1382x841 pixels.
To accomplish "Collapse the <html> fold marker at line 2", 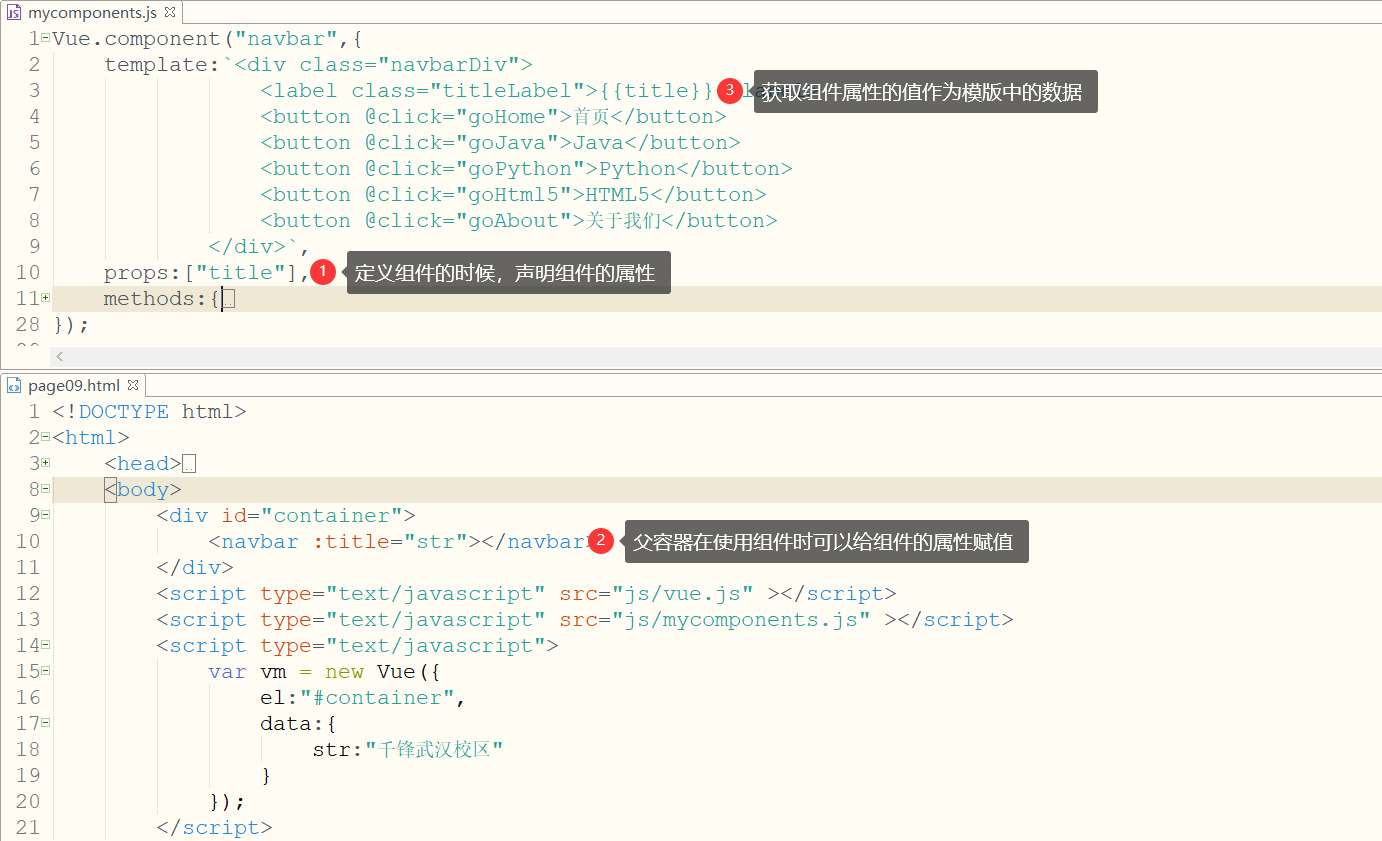I will 46,437.
